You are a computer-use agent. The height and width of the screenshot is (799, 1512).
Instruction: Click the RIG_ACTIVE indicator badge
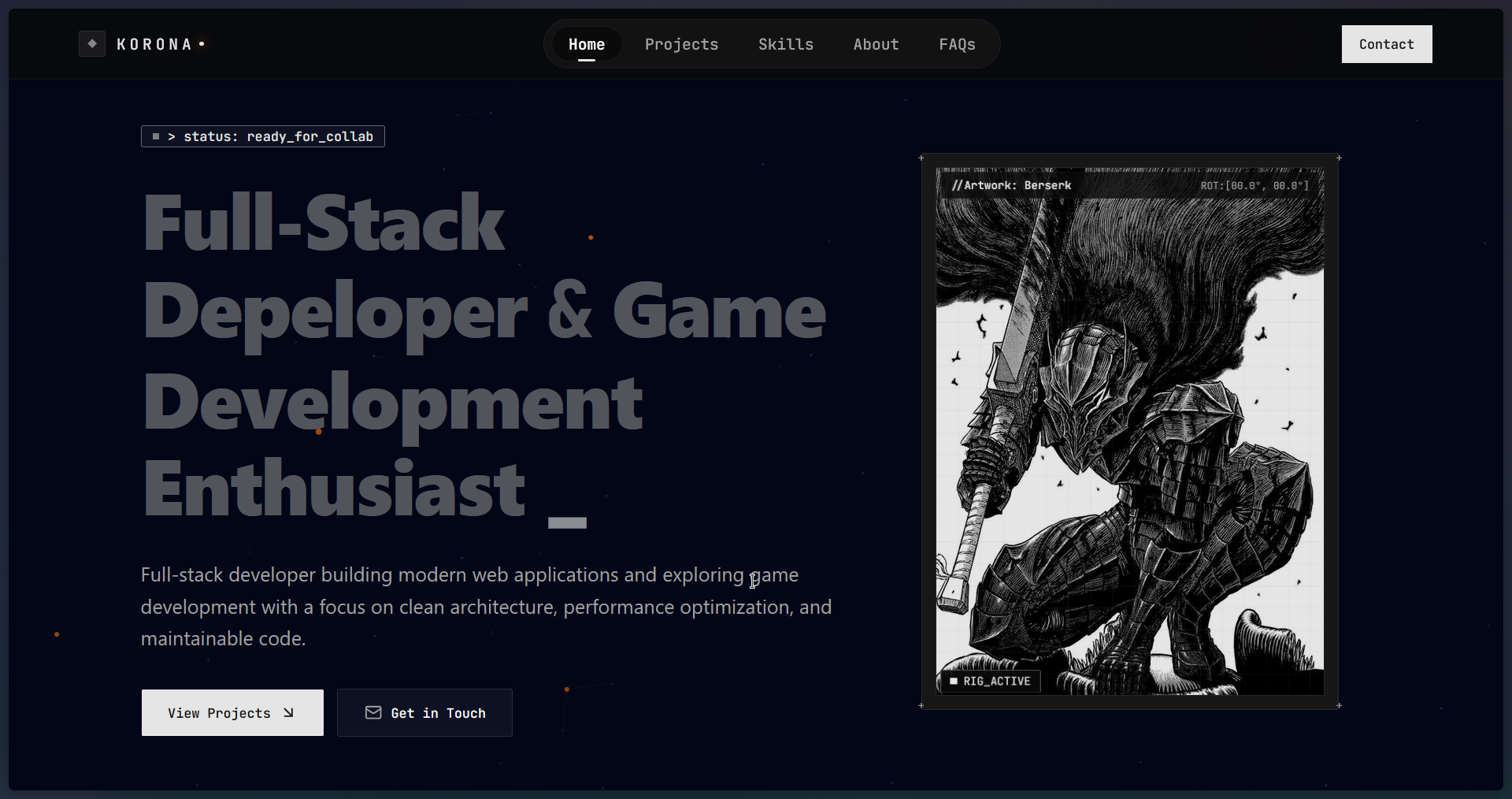pos(991,681)
